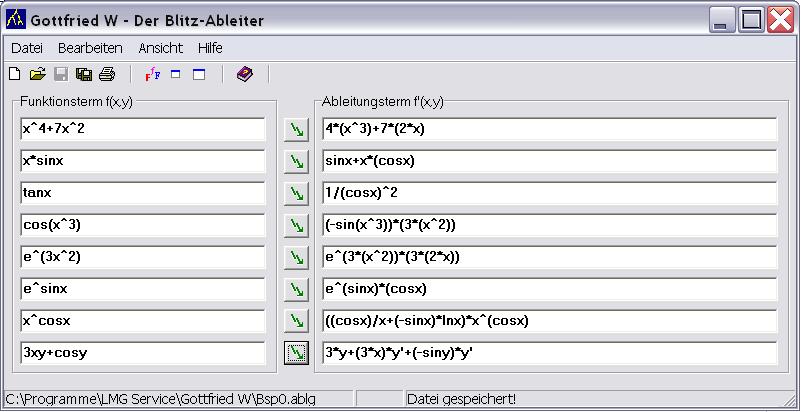Click derive arrow button for x^4+7x^2
The image size is (801, 412).
pos(295,129)
